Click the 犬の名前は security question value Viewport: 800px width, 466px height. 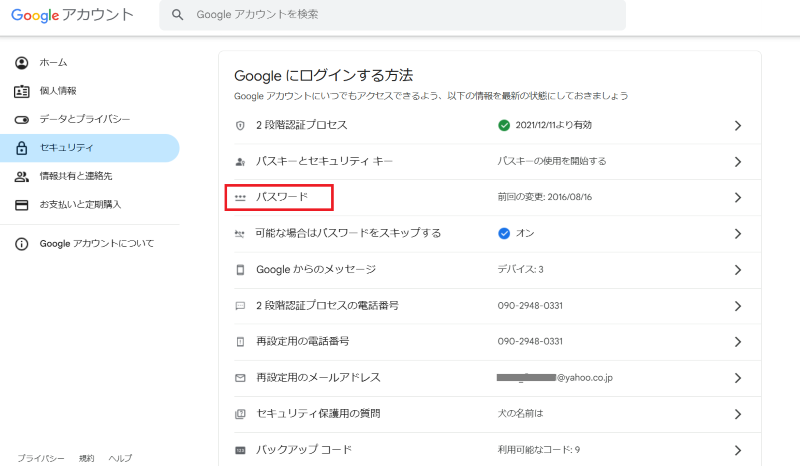click(520, 413)
